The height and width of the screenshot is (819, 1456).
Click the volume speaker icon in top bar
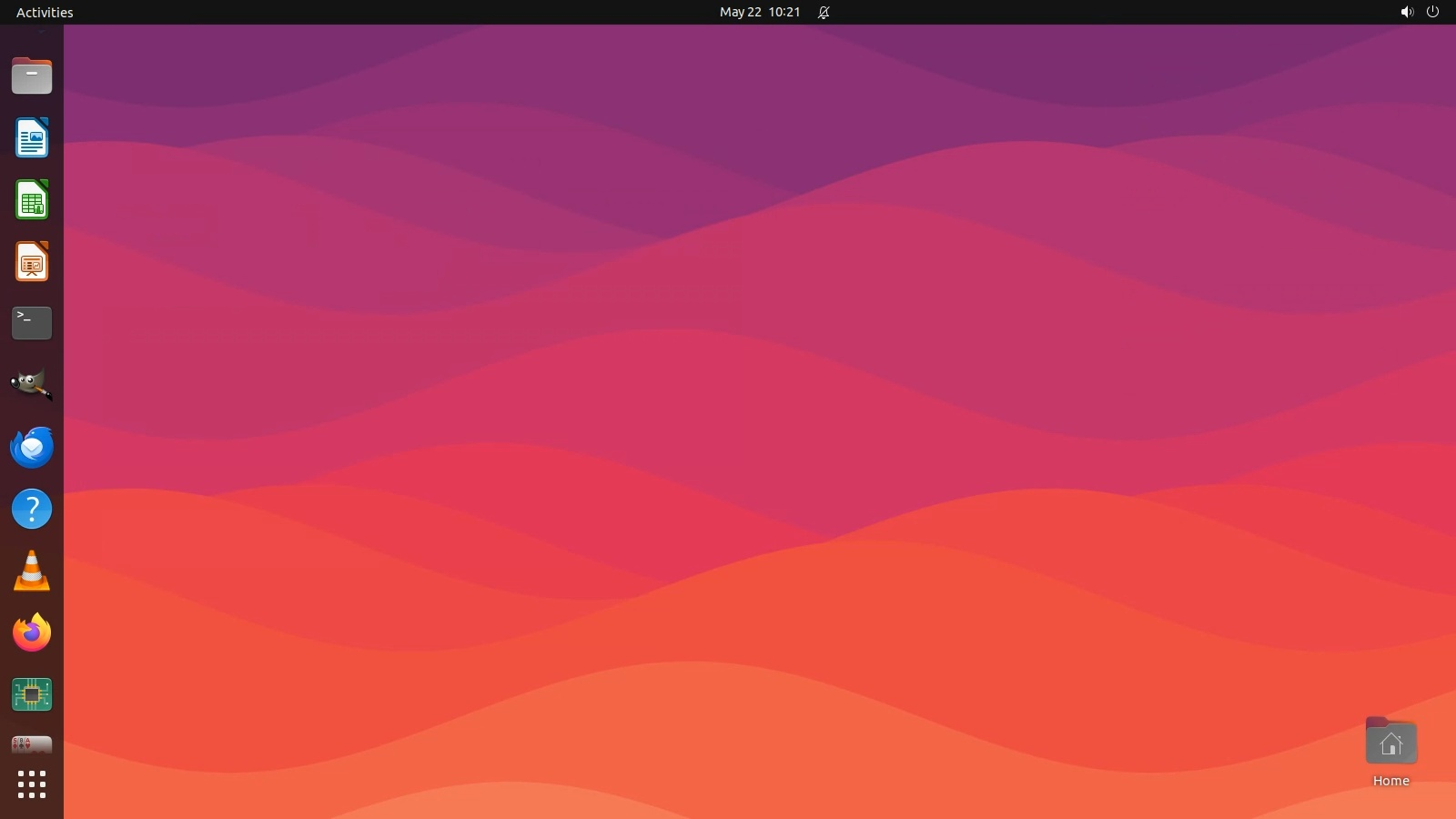pos(1406,13)
